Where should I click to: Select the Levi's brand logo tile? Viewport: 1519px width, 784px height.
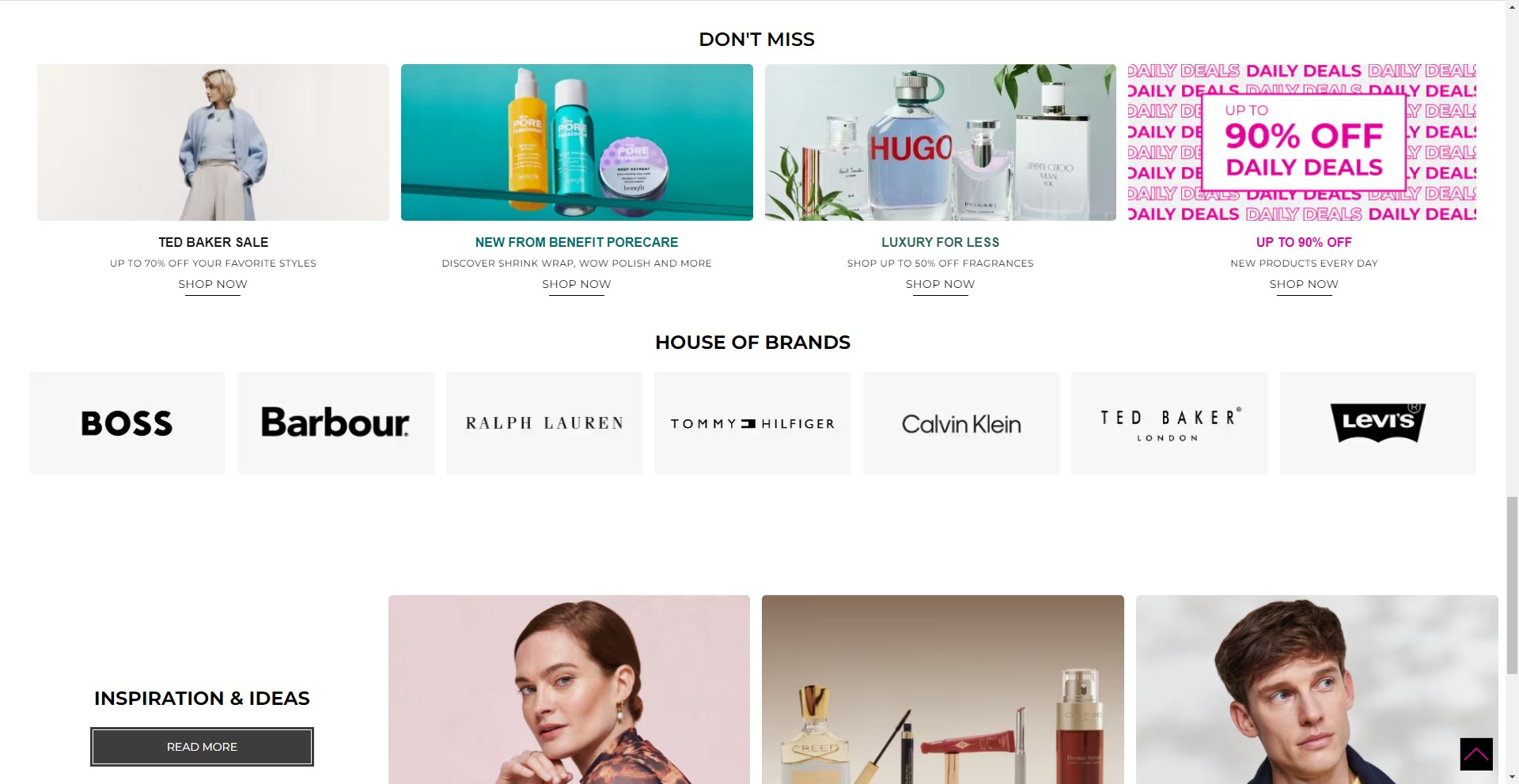pyautogui.click(x=1378, y=423)
